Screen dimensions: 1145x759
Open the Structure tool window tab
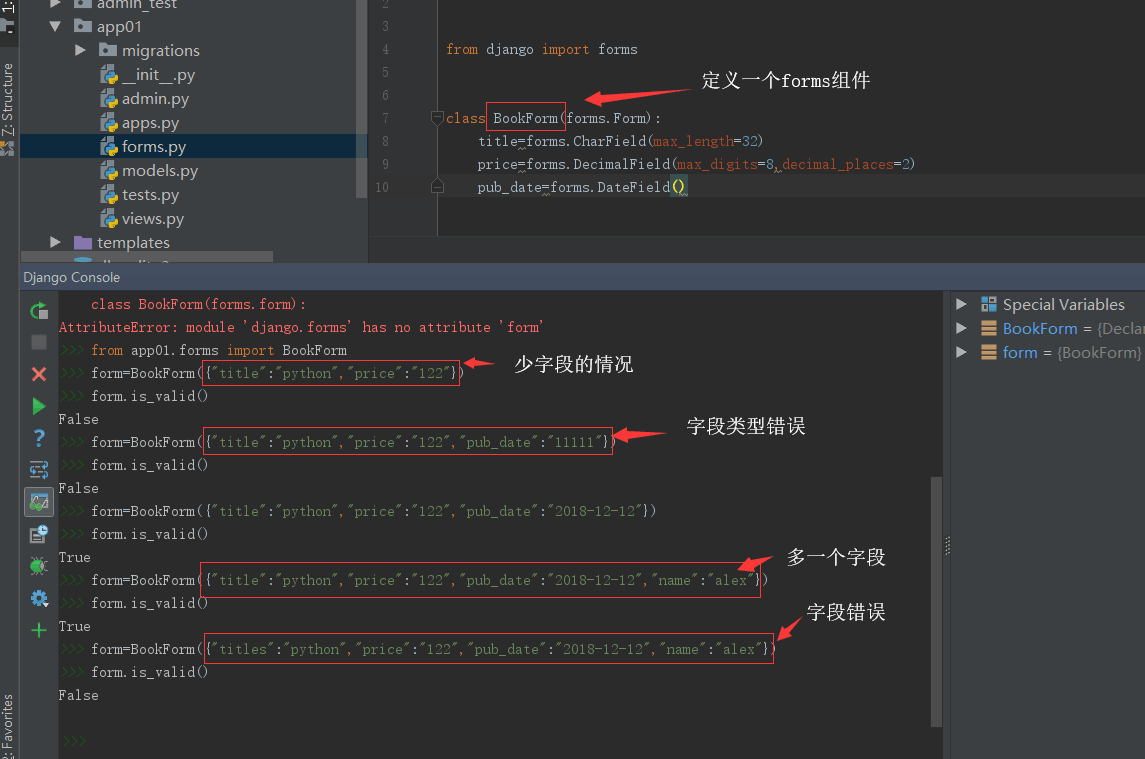point(8,95)
